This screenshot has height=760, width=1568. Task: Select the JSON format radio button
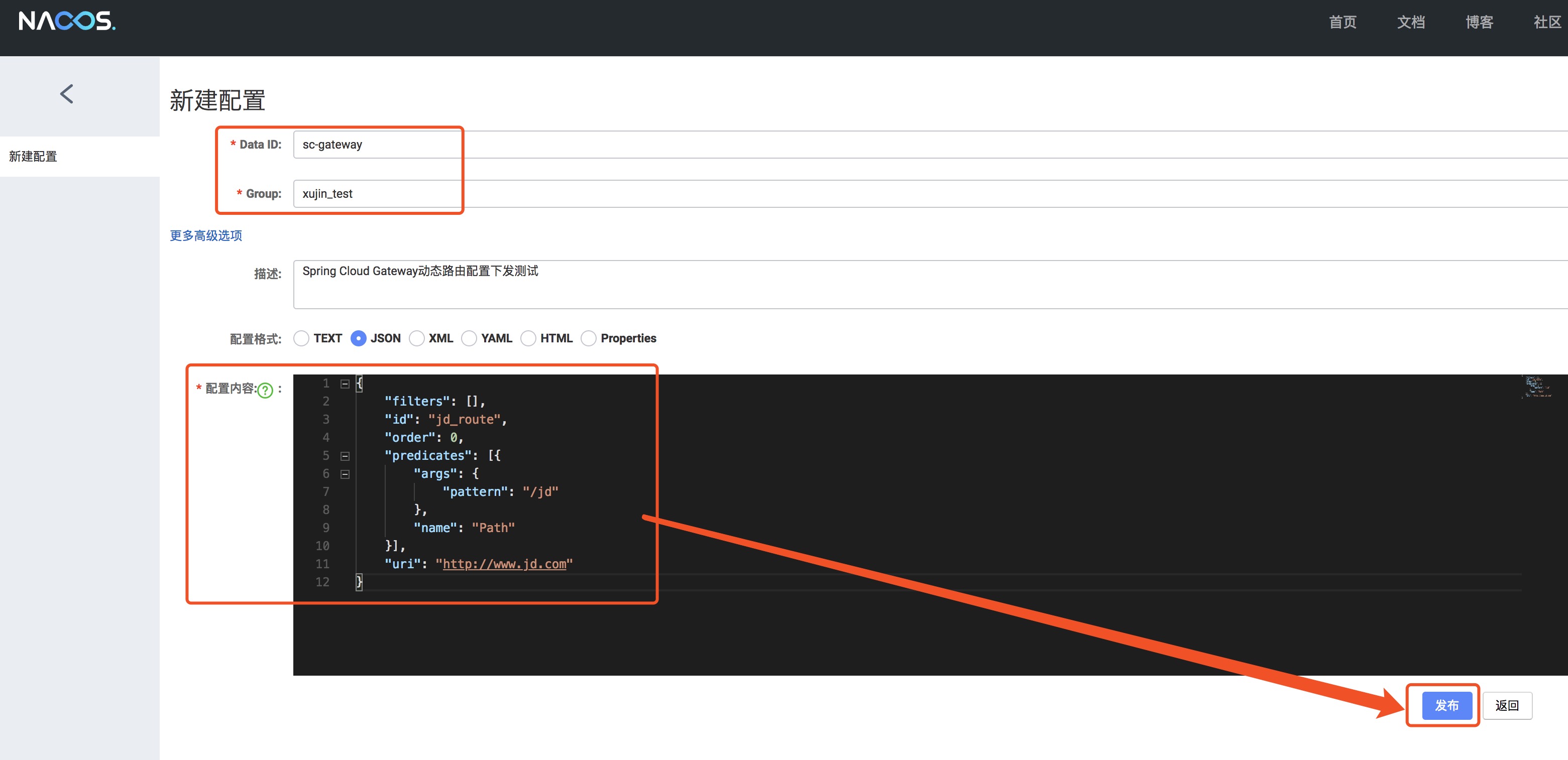coord(359,338)
